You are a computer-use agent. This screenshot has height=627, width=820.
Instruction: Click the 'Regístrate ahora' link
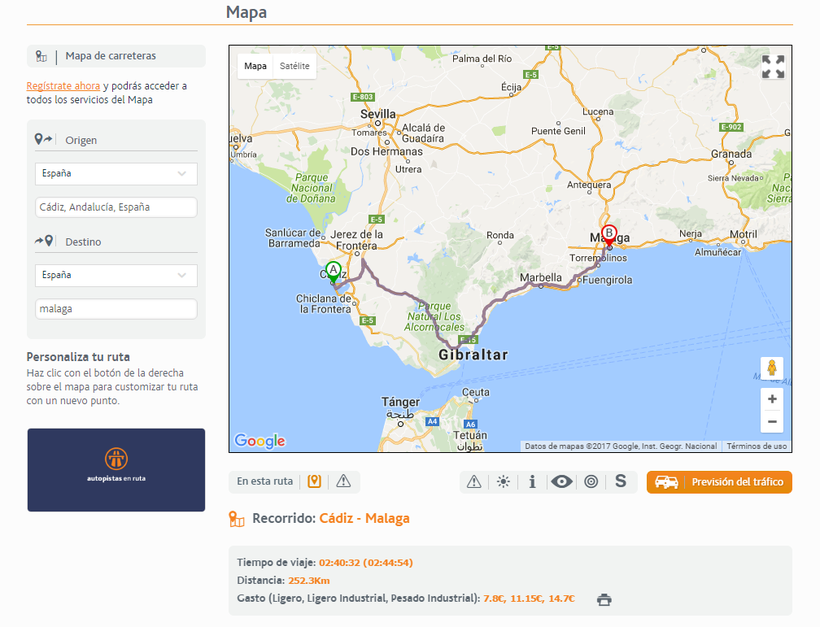click(63, 86)
